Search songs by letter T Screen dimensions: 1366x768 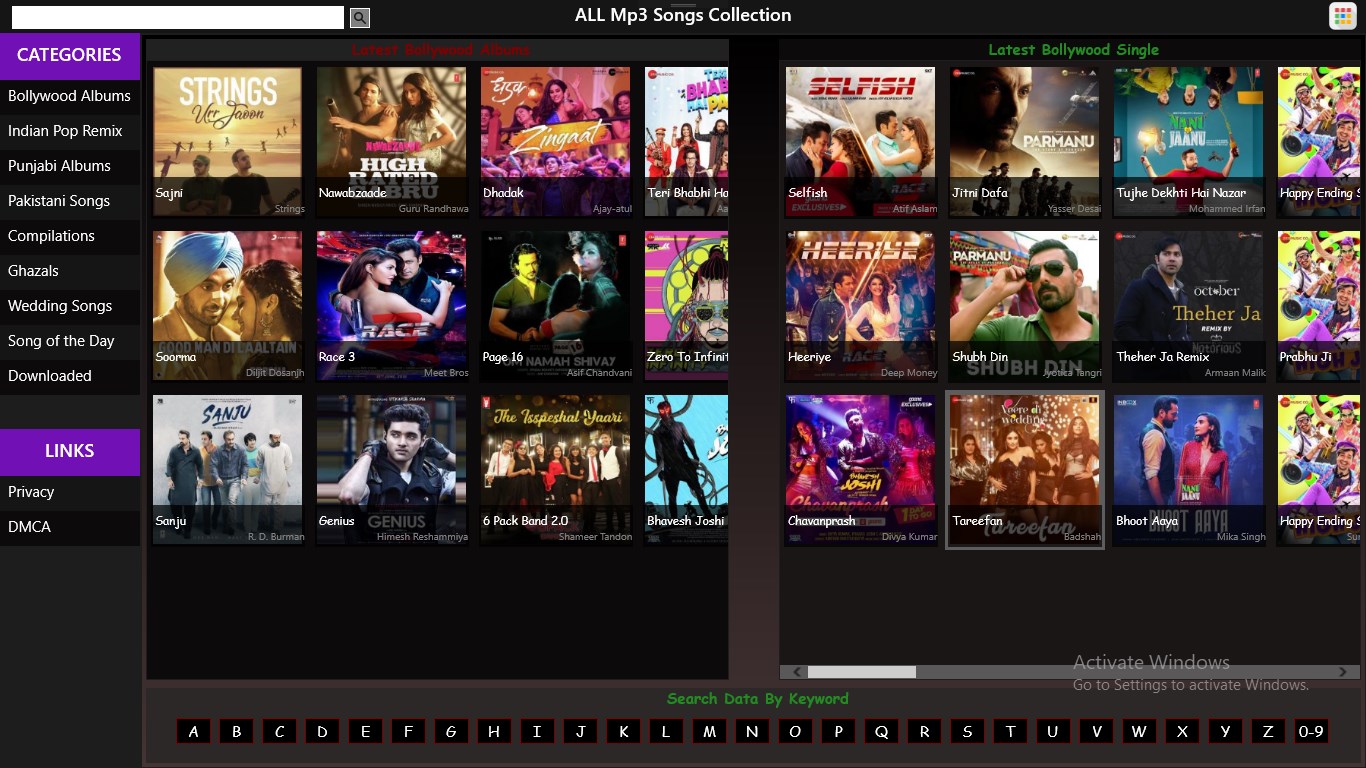coord(1010,732)
